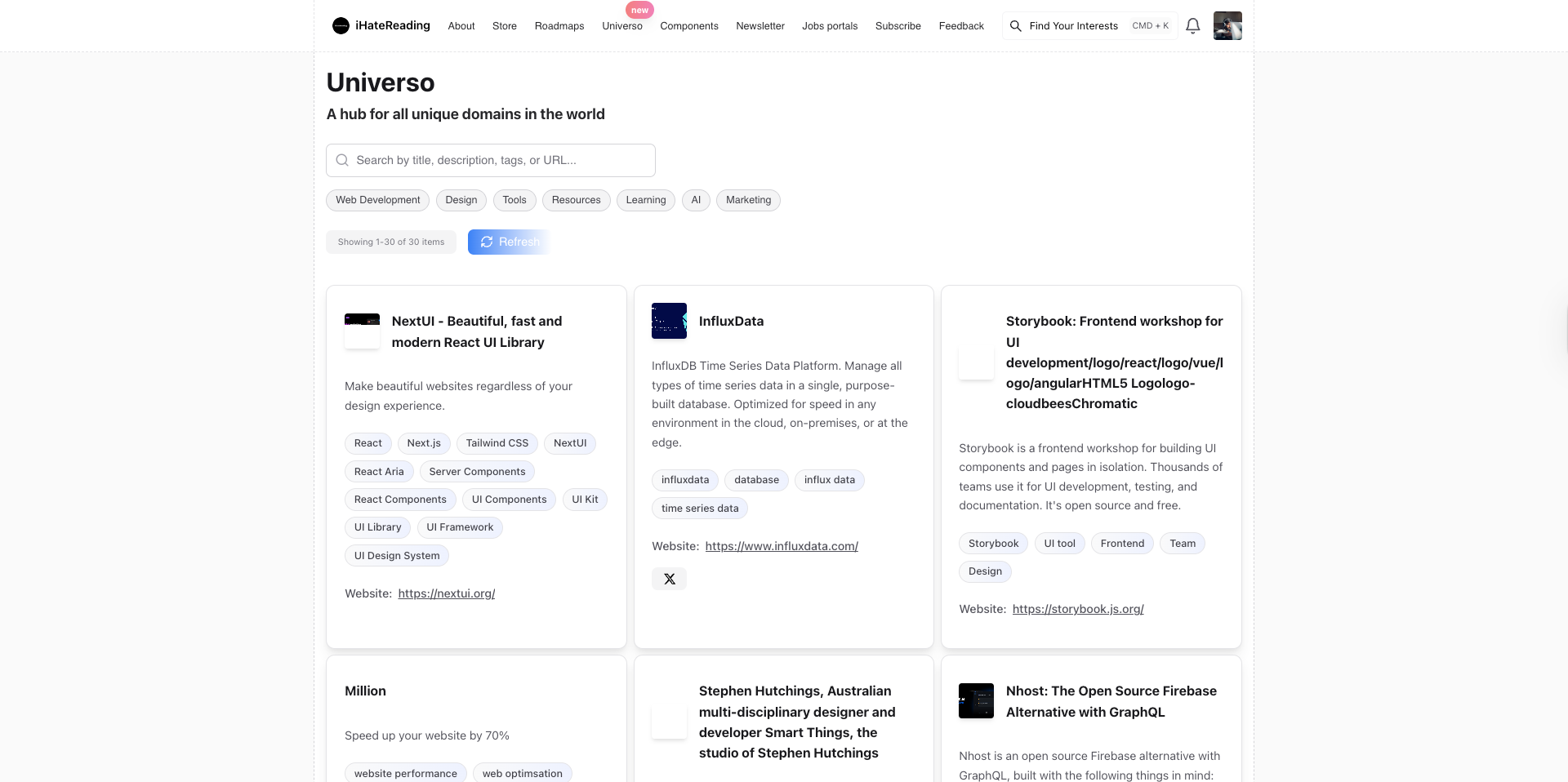Open the nextui.org website link
The image size is (1568, 782).
(x=447, y=593)
